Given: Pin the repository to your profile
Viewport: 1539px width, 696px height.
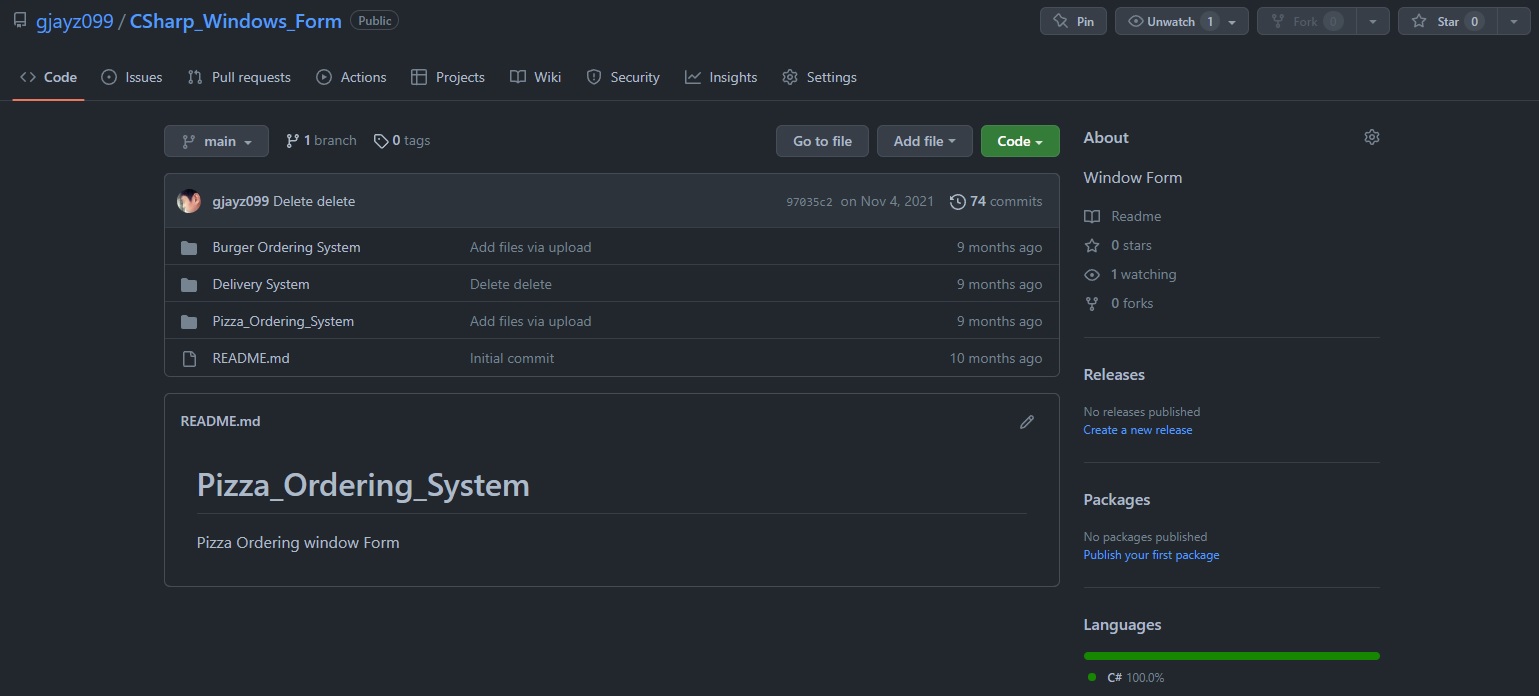Looking at the screenshot, I should click(1073, 21).
